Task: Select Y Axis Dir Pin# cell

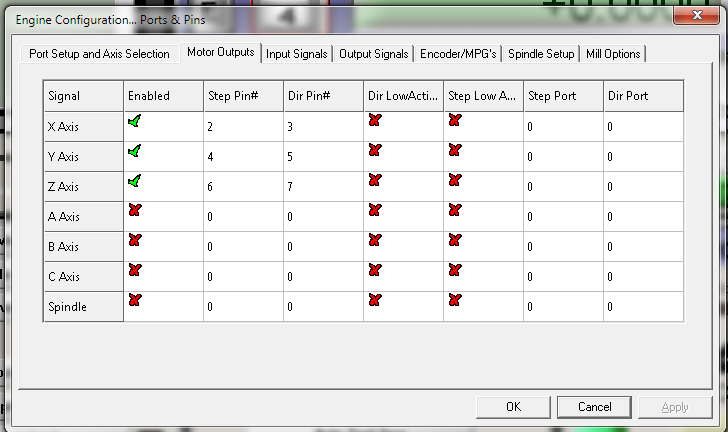Action: coord(323,157)
